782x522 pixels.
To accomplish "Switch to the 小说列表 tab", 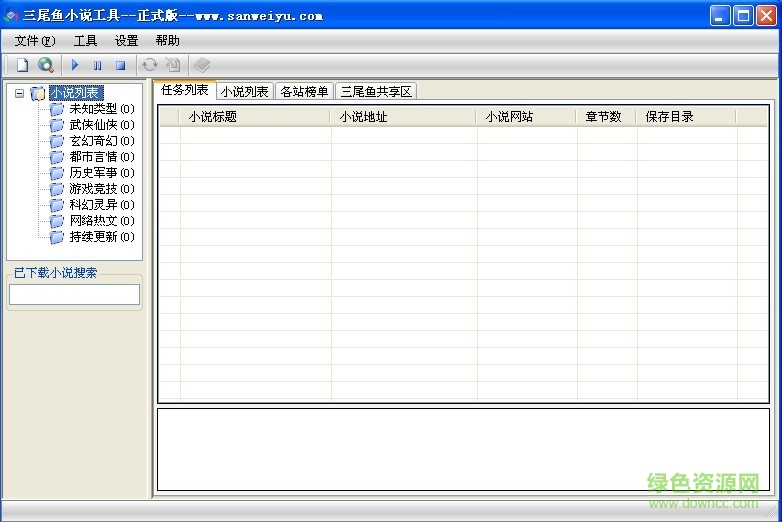I will click(x=244, y=91).
